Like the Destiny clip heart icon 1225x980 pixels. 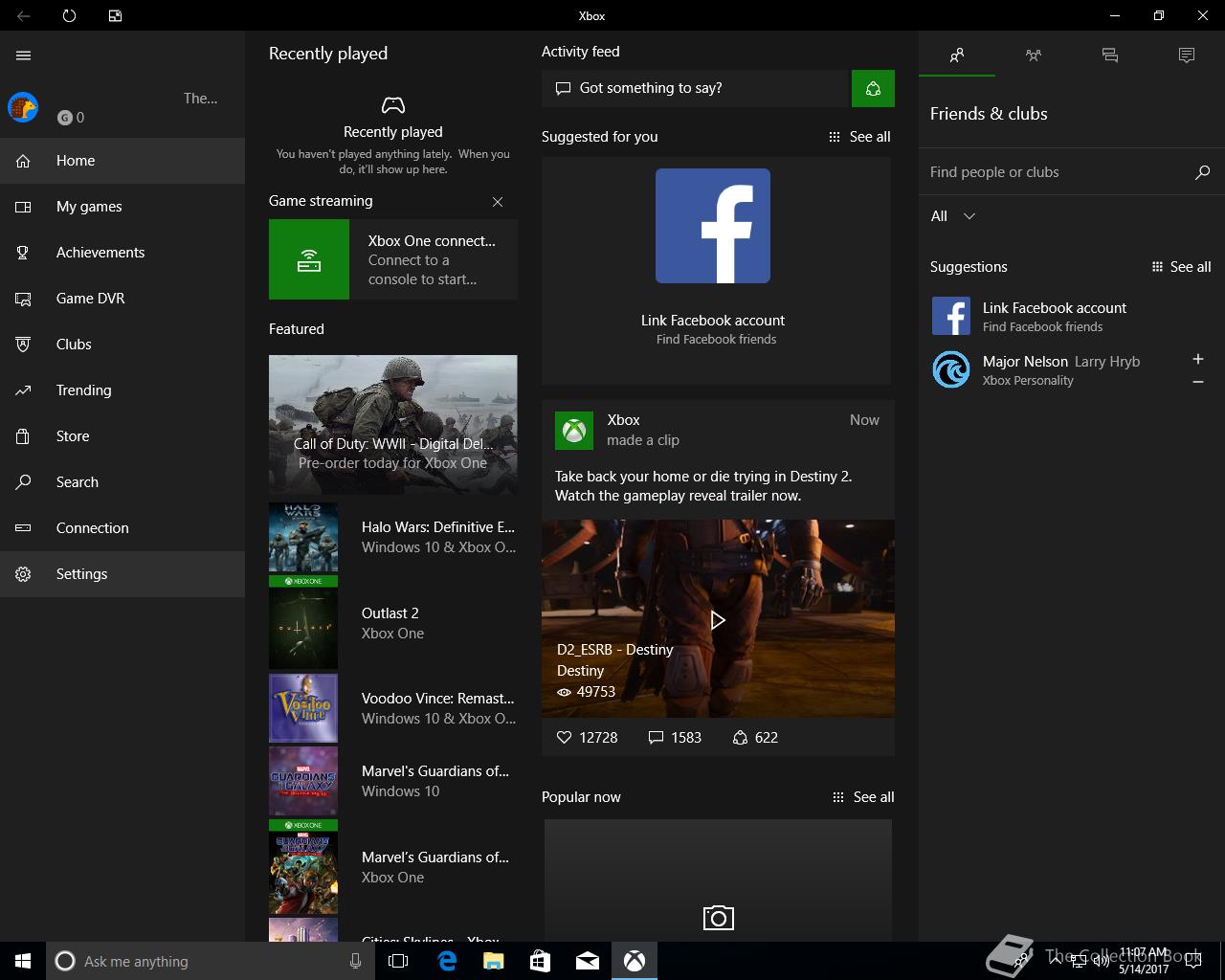[x=564, y=738]
